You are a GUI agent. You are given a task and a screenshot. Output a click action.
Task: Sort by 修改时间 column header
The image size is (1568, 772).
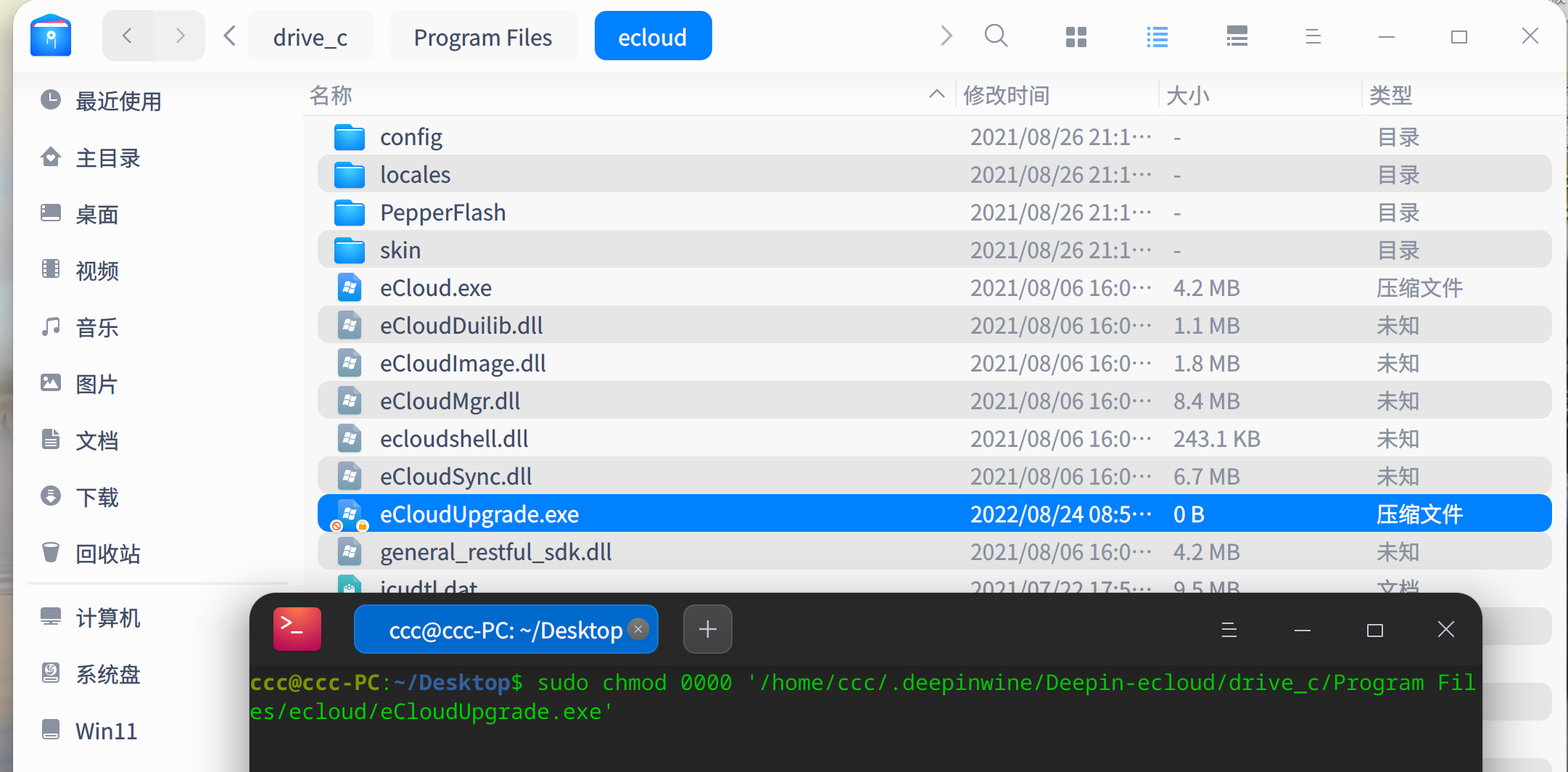(x=1057, y=95)
